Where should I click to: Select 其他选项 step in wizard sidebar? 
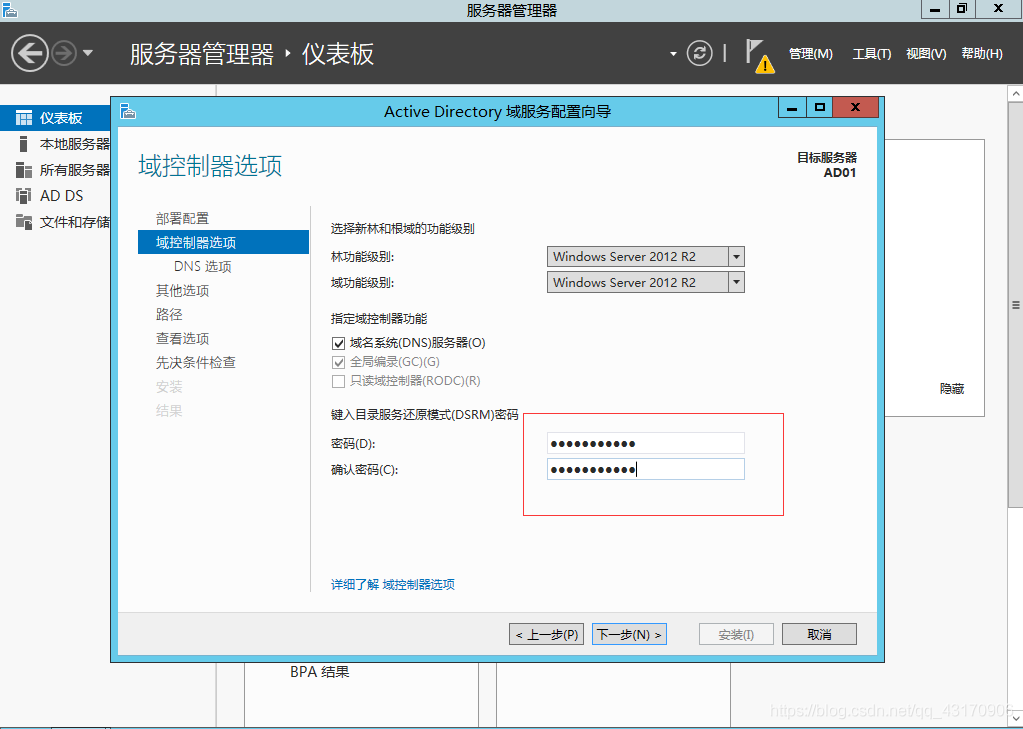(182, 291)
